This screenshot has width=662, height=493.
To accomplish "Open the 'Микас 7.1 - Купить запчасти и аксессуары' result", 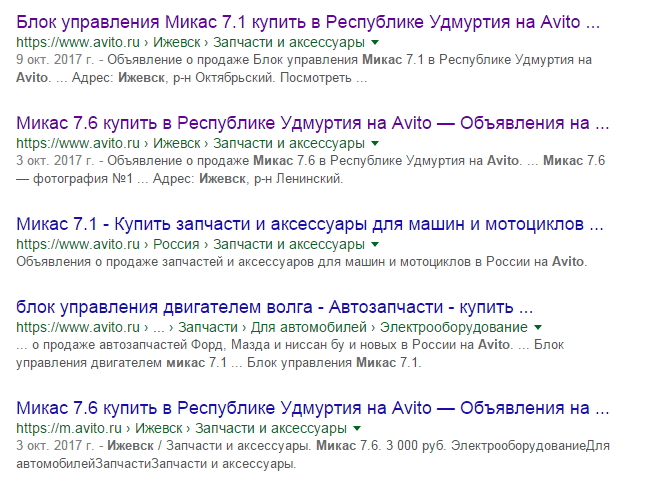I will point(309,224).
